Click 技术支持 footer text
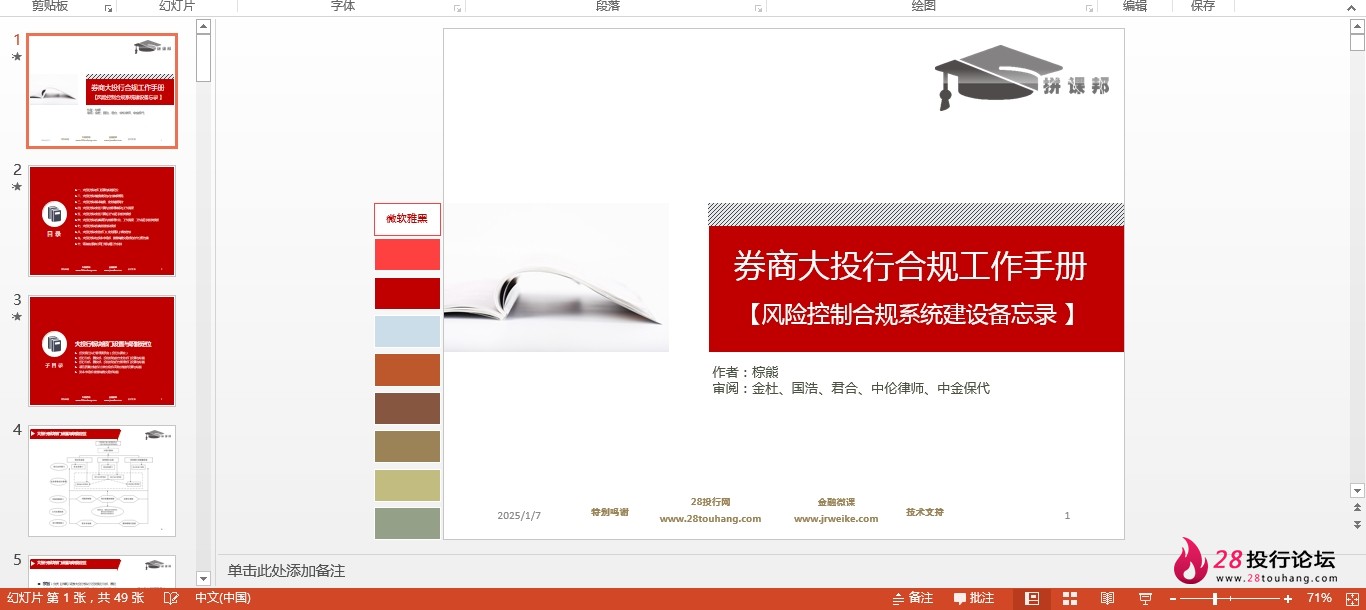This screenshot has width=1366, height=610. 925,512
